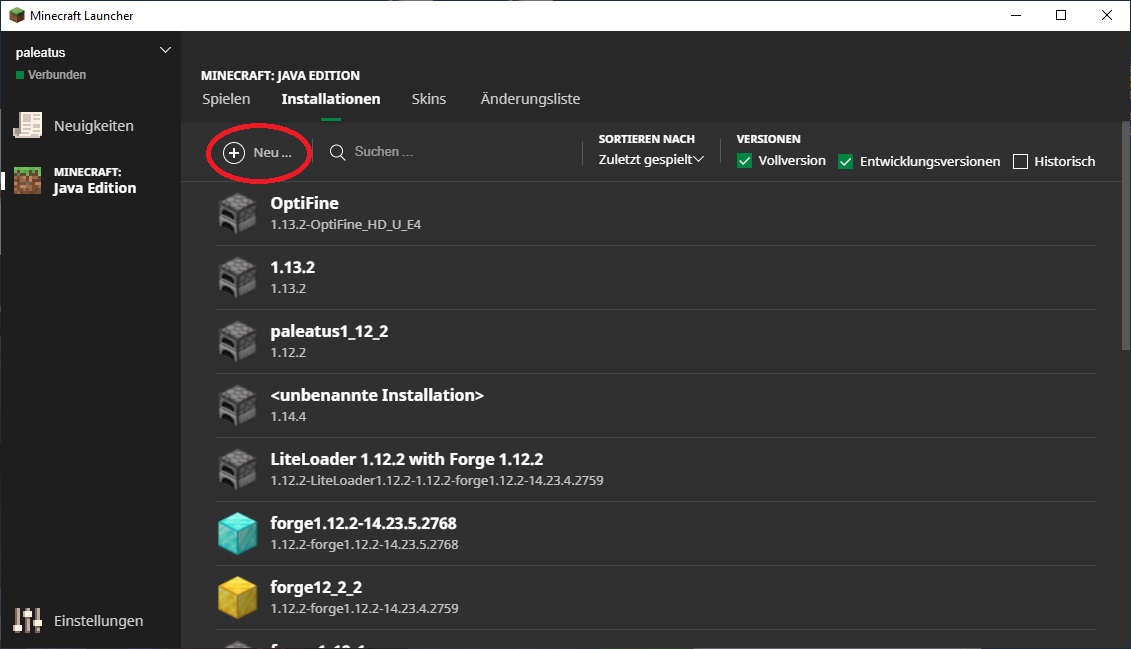
Task: Switch to the Spielen tab
Action: click(x=226, y=99)
